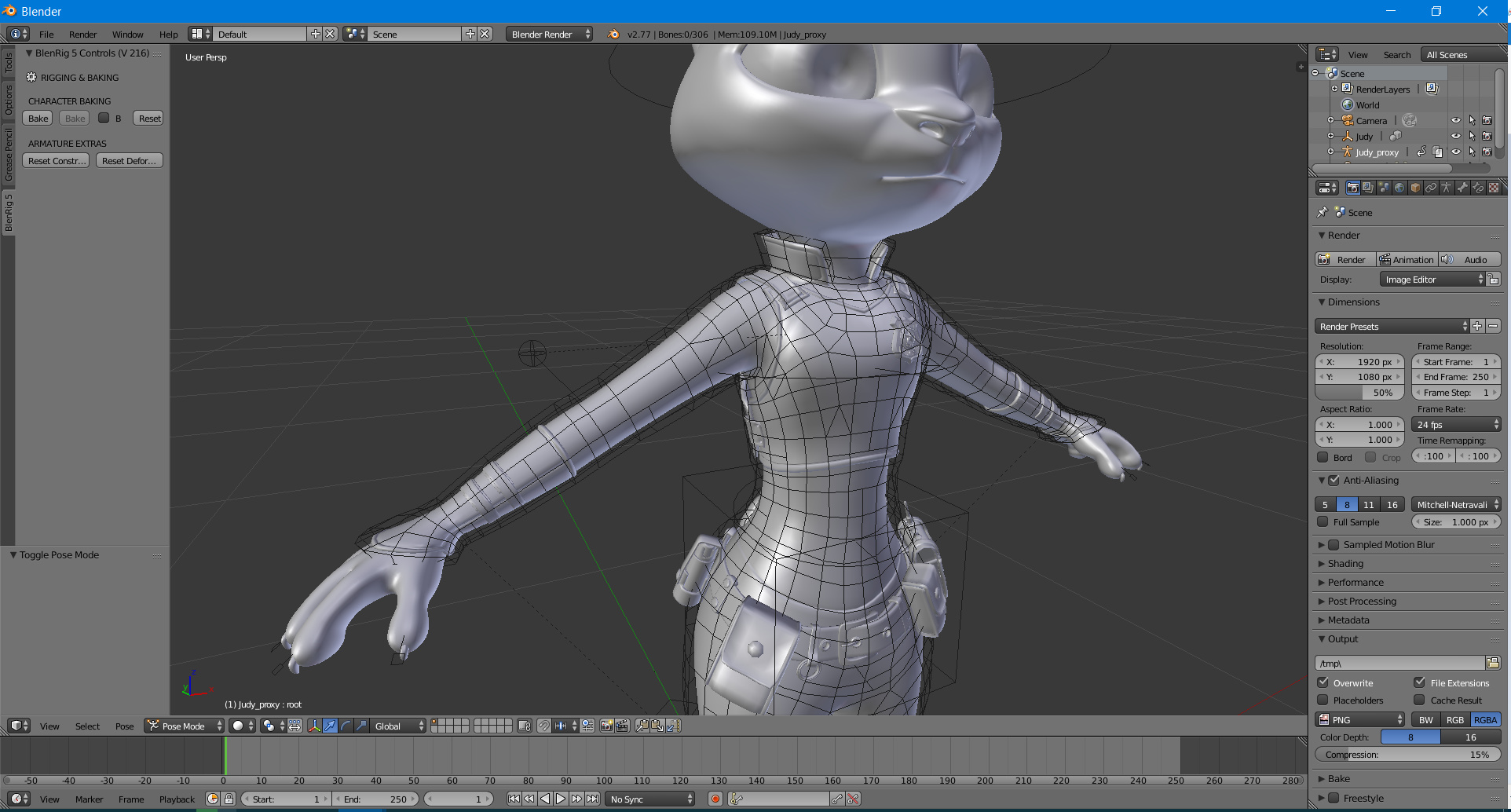Toggle Judy visibility eye in outliner
Image resolution: width=1511 pixels, height=812 pixels.
tap(1456, 136)
